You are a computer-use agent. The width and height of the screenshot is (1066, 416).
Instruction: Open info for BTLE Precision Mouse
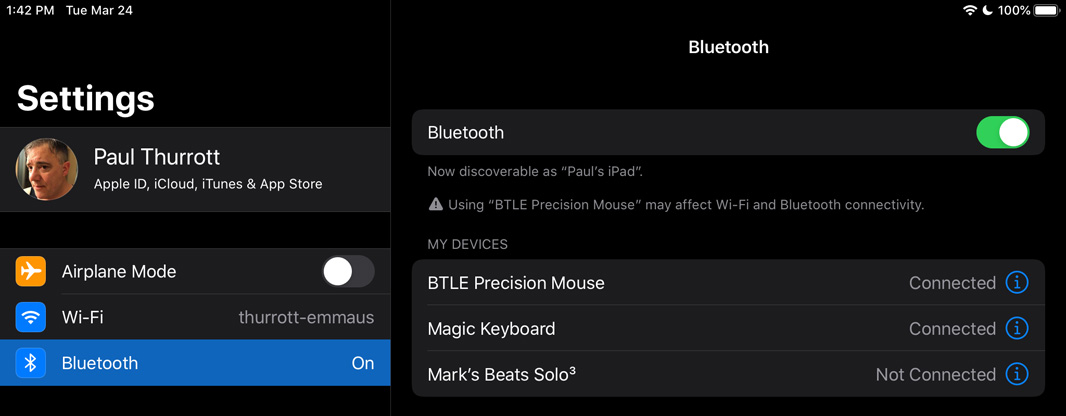click(x=1016, y=283)
